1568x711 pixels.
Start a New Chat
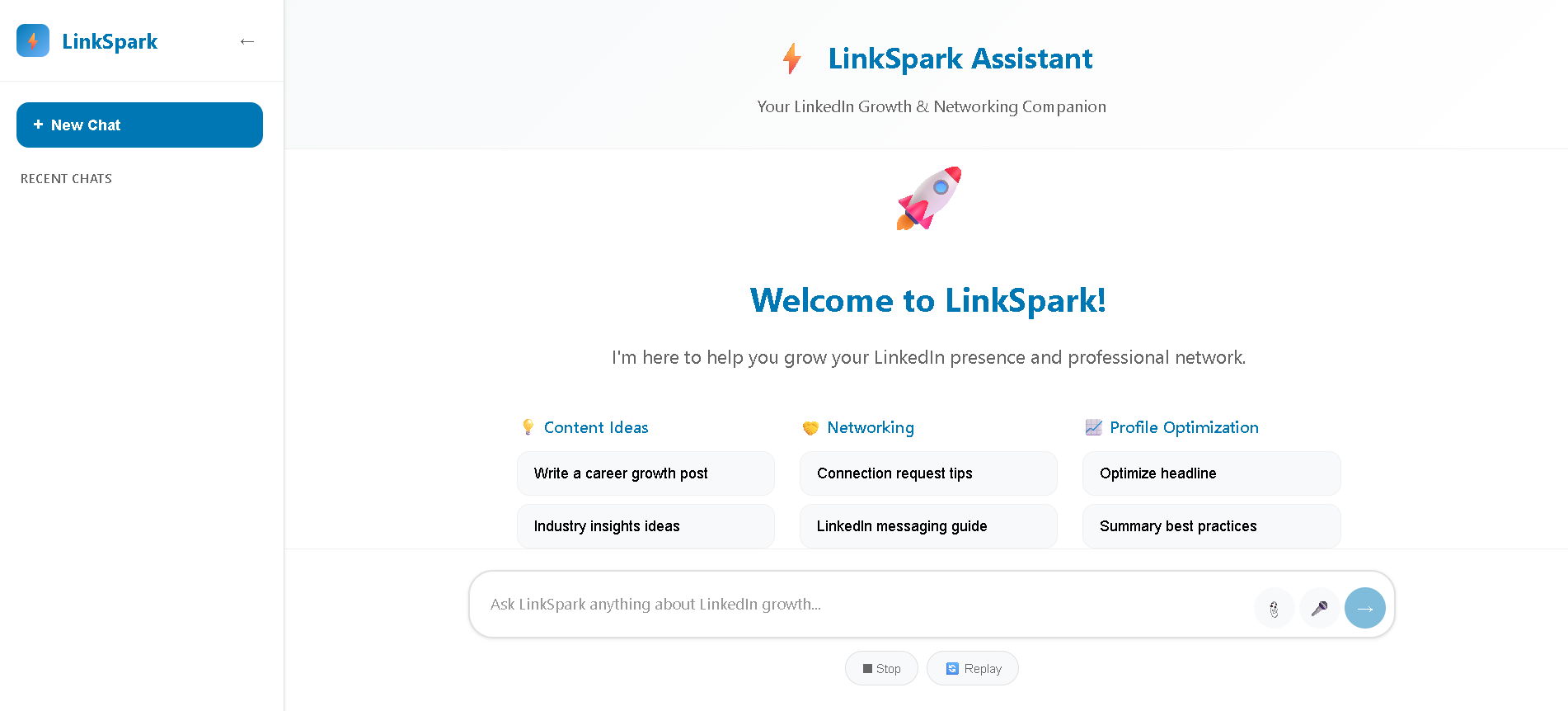[139, 125]
